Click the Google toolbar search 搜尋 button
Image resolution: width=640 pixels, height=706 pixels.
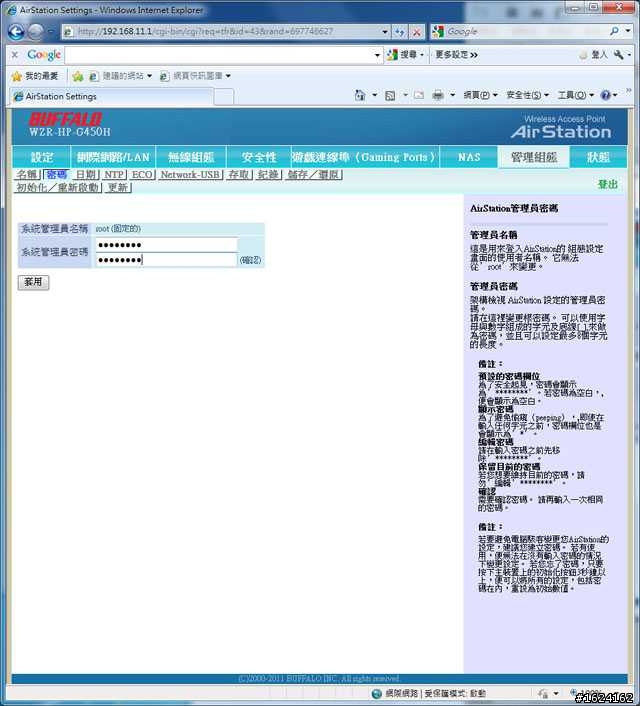(x=402, y=54)
